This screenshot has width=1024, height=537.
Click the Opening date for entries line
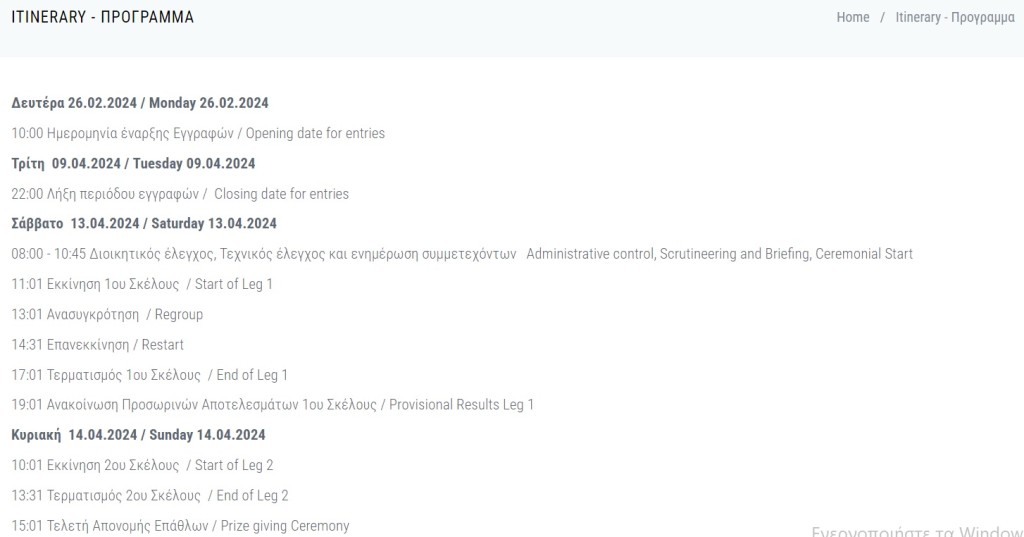tap(198, 133)
